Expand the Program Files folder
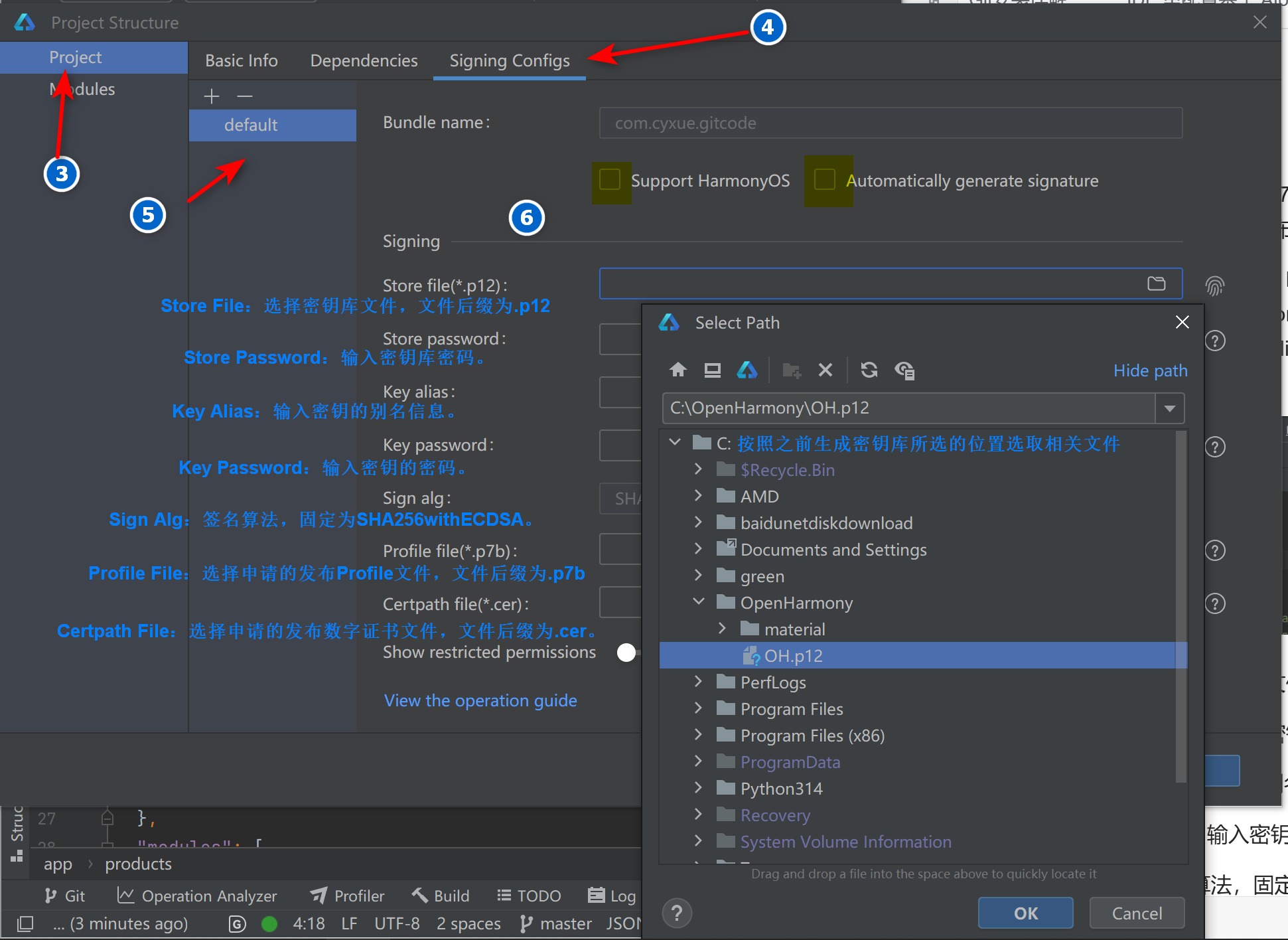 tap(698, 708)
